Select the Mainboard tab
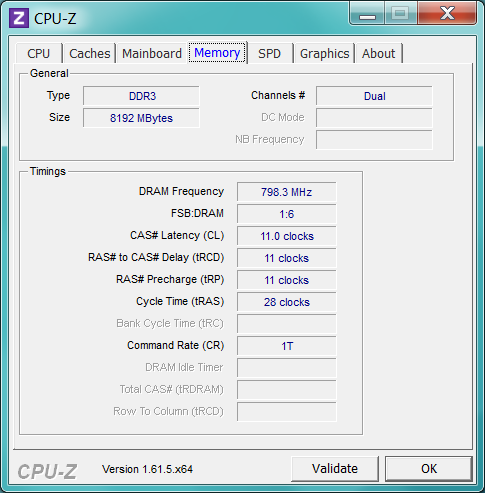 (152, 53)
